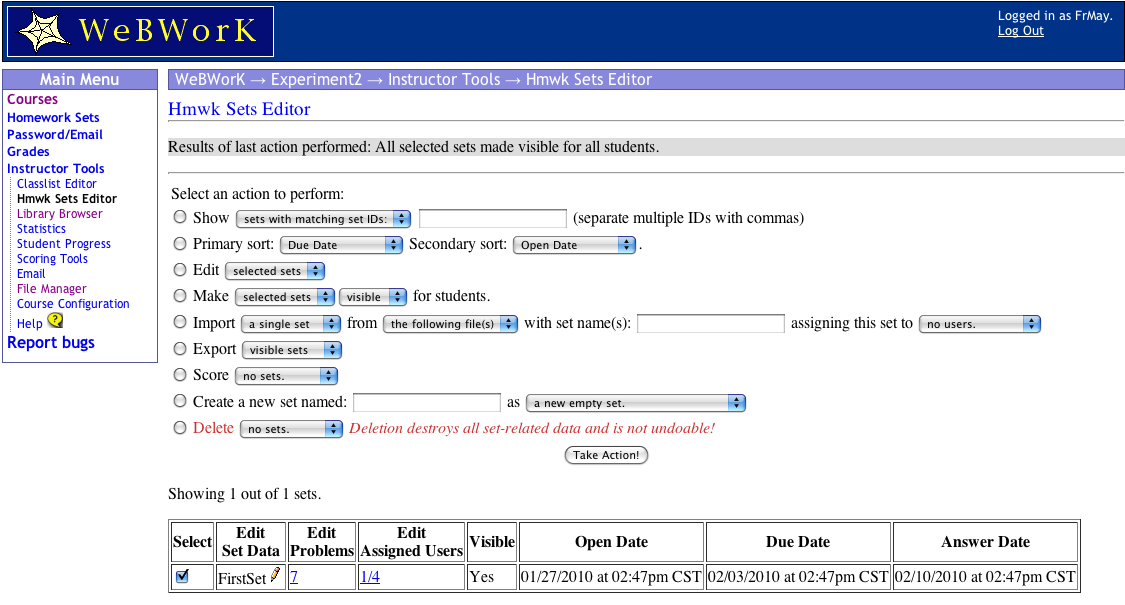Select the Make radio button
Image resolution: width=1125 pixels, height=605 pixels.
[x=180, y=295]
